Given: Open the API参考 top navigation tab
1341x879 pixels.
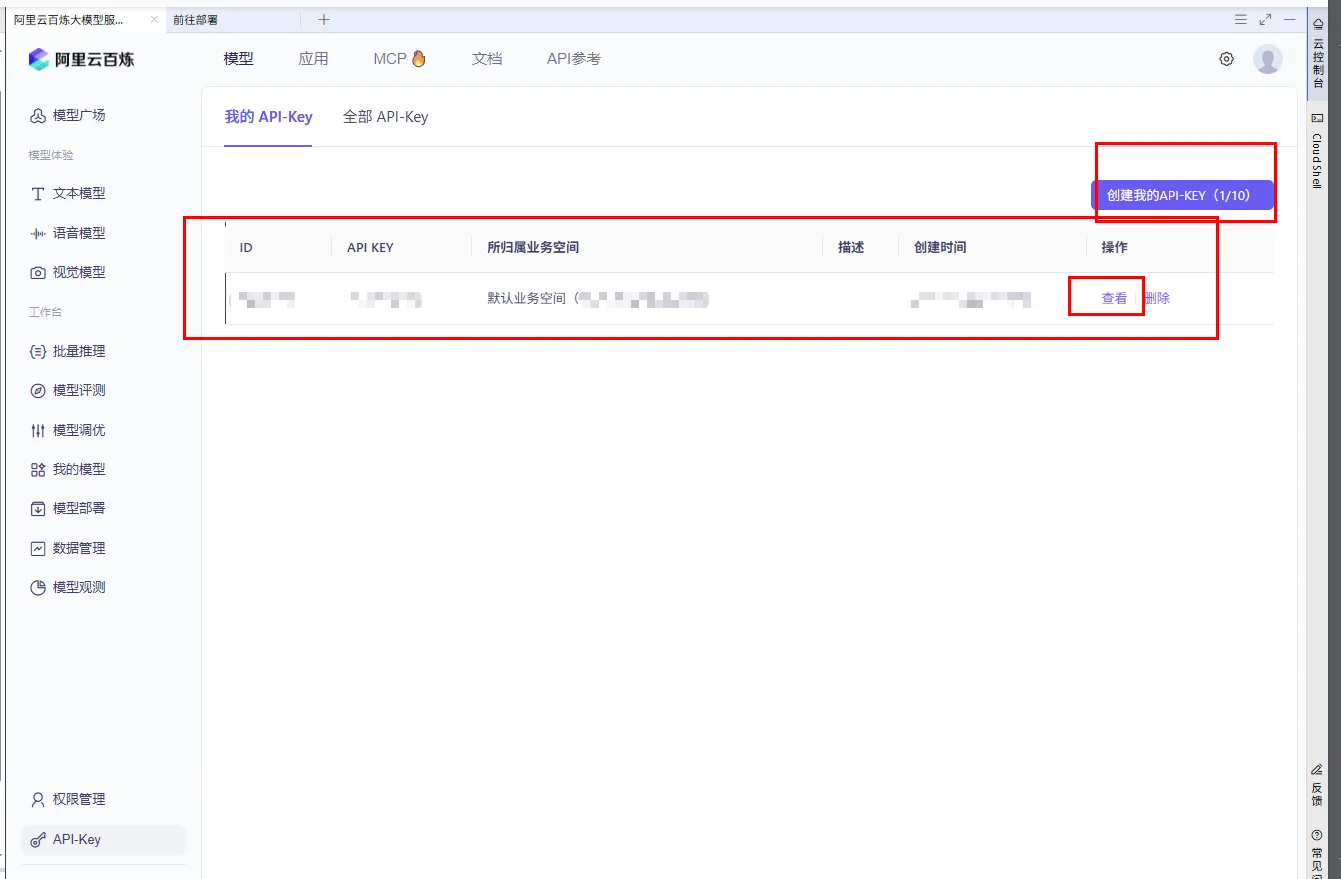Looking at the screenshot, I should (x=574, y=59).
